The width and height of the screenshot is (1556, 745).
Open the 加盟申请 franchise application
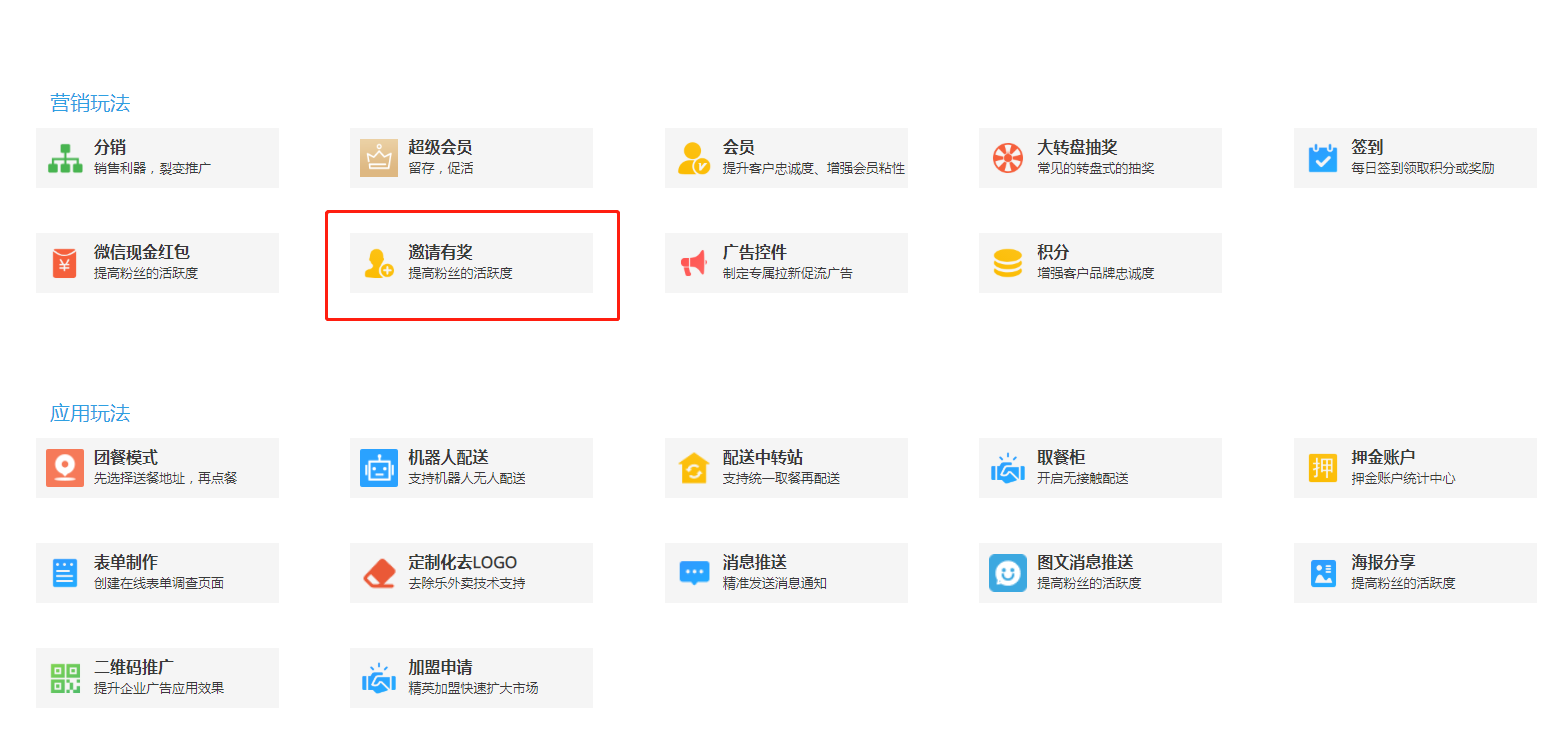coord(471,678)
